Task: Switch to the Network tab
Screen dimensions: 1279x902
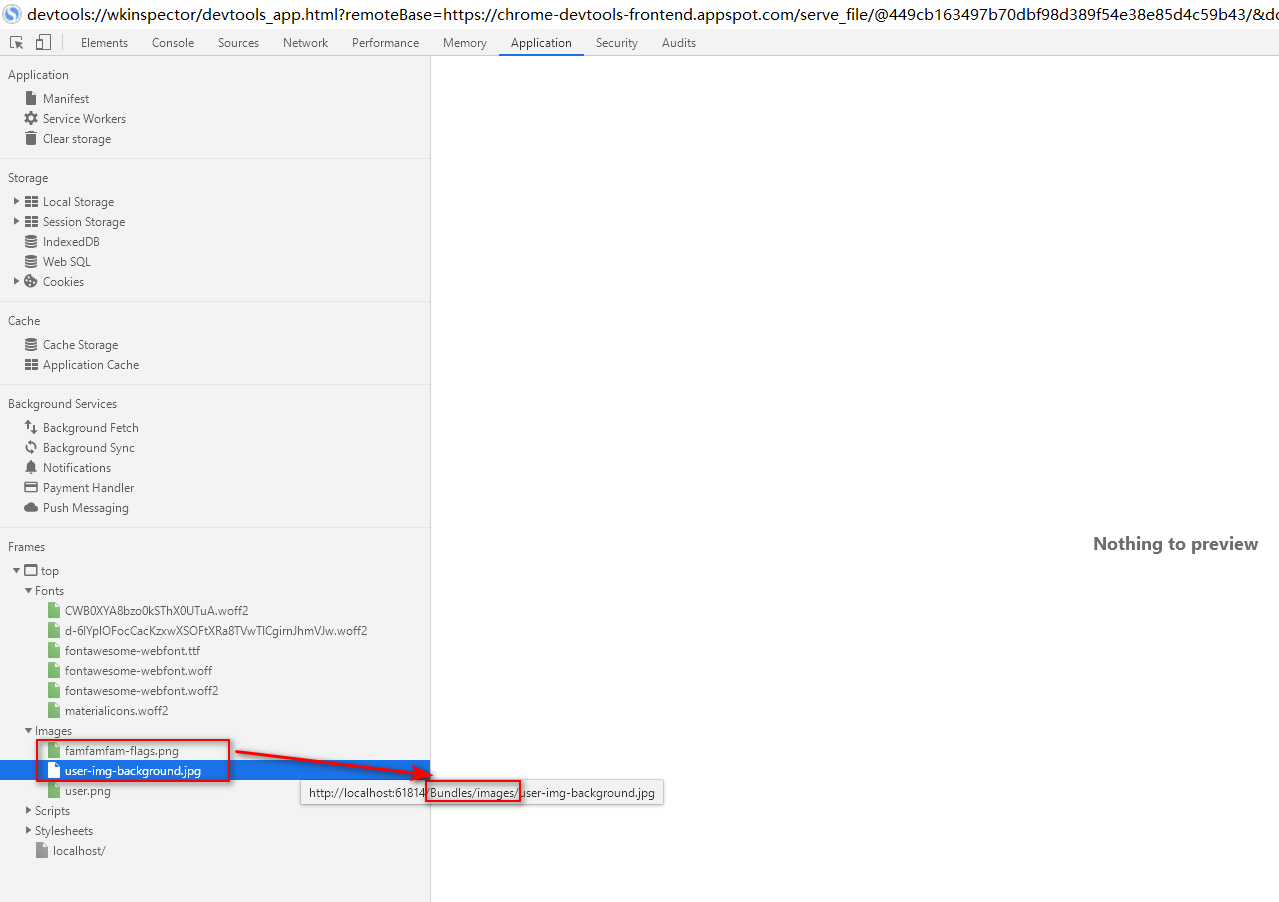Action: [304, 42]
